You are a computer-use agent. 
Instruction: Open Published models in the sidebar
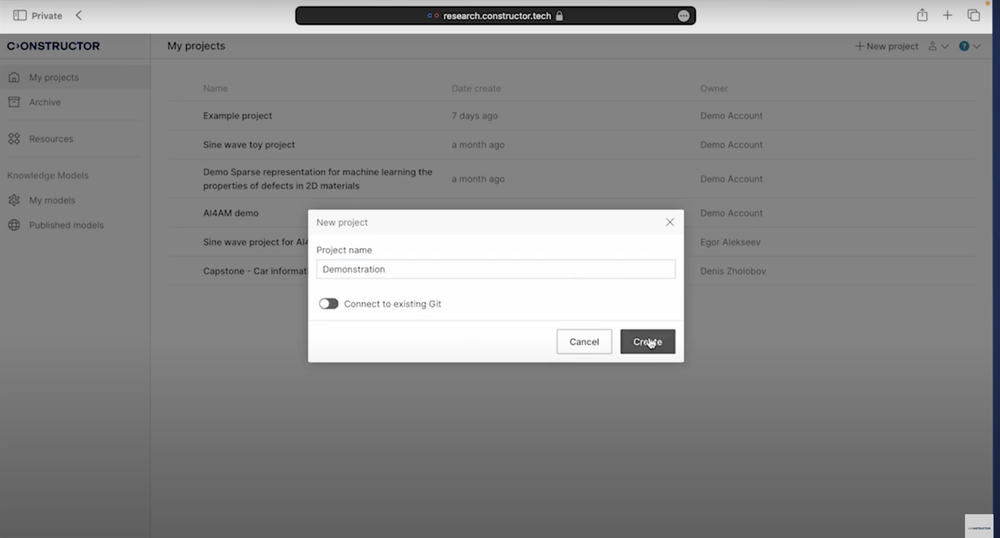tap(66, 225)
